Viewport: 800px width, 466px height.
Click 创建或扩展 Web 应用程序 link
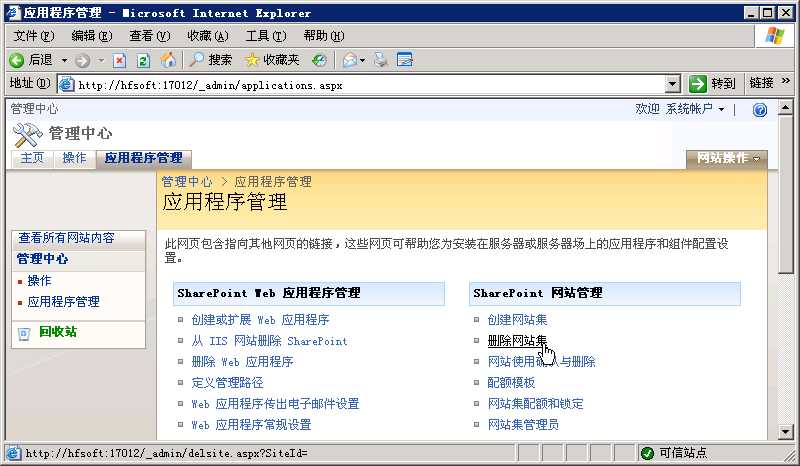[x=260, y=320]
